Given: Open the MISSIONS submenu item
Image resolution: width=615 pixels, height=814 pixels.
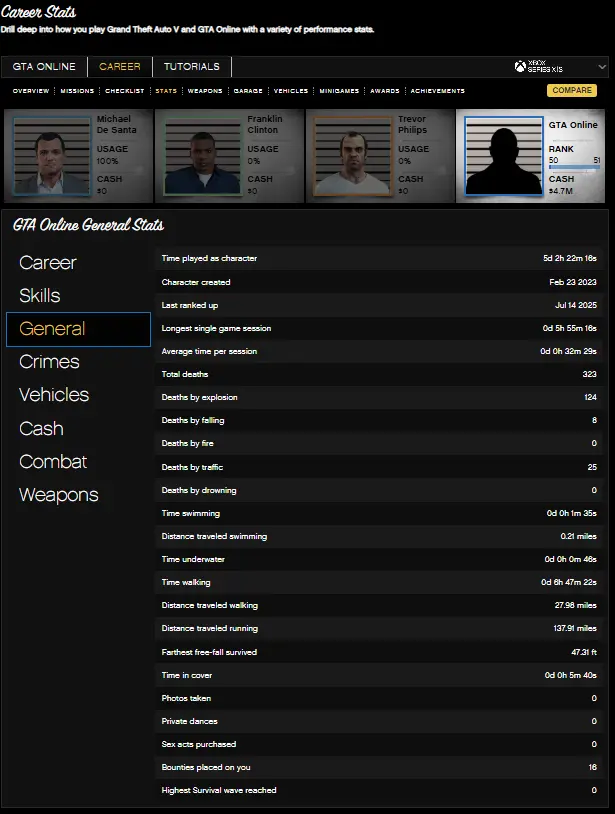Looking at the screenshot, I should [x=77, y=91].
